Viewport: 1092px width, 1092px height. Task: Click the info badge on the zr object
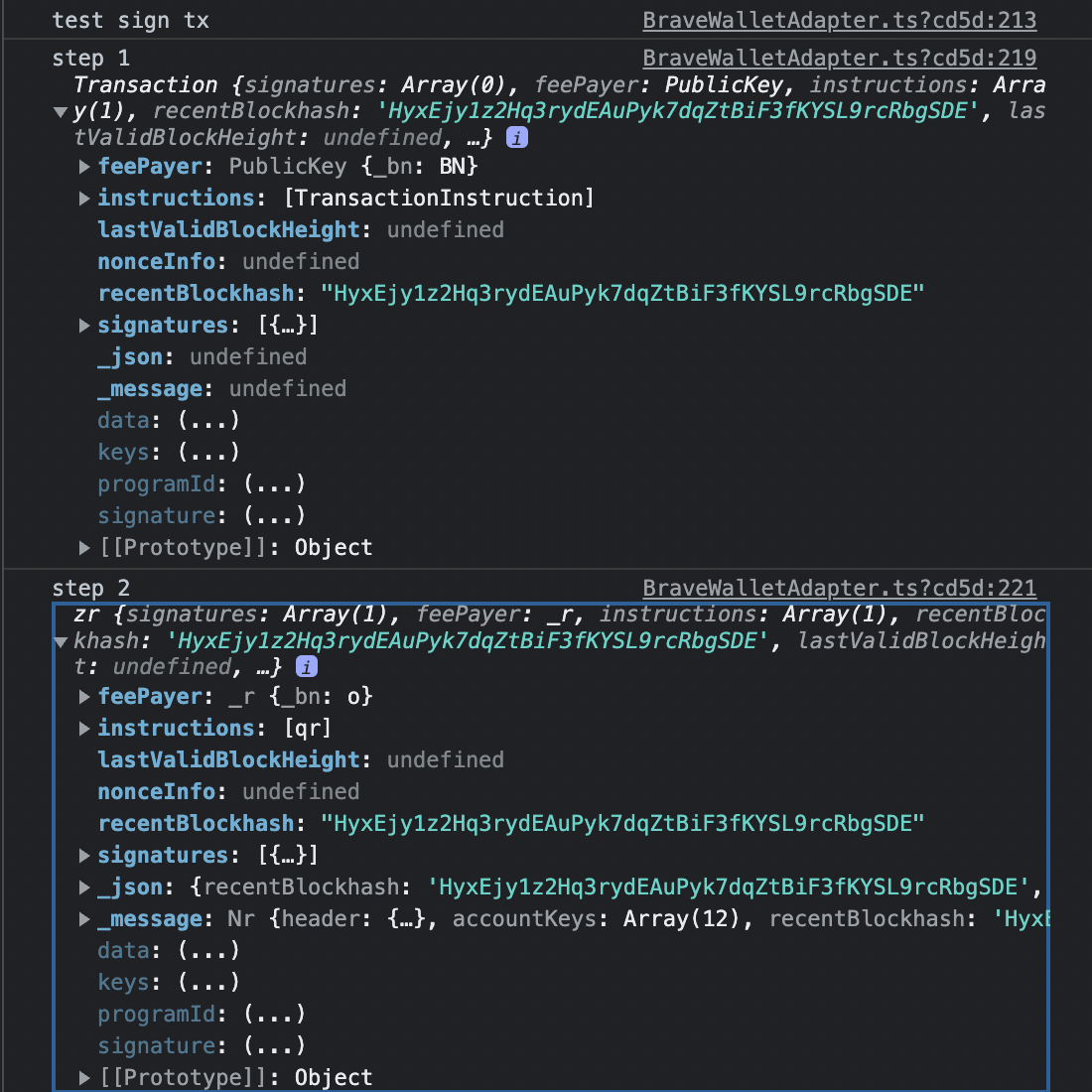(306, 666)
